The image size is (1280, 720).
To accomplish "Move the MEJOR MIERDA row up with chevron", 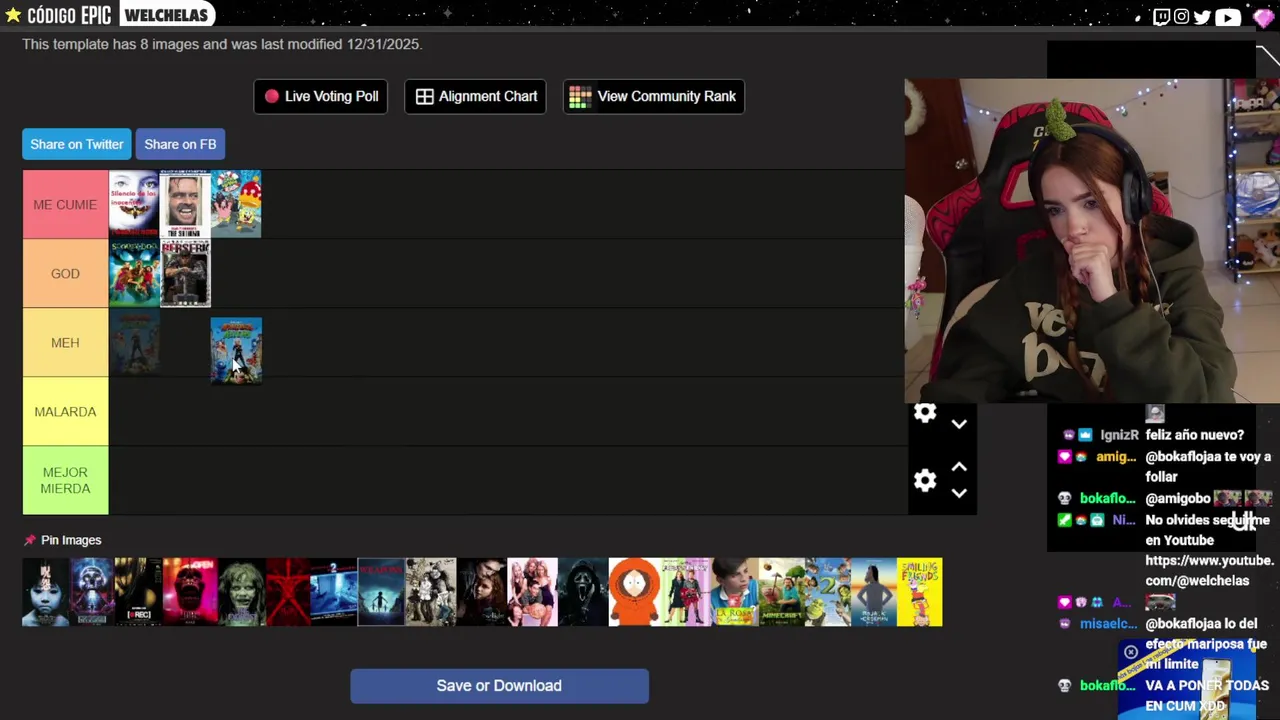I will [959, 467].
